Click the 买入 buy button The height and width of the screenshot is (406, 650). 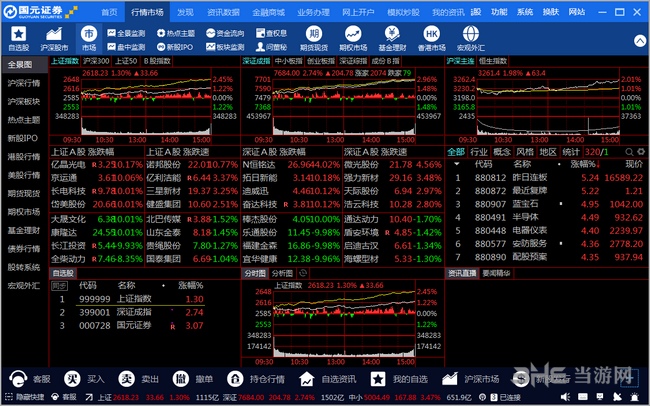pyautogui.click(x=85, y=379)
